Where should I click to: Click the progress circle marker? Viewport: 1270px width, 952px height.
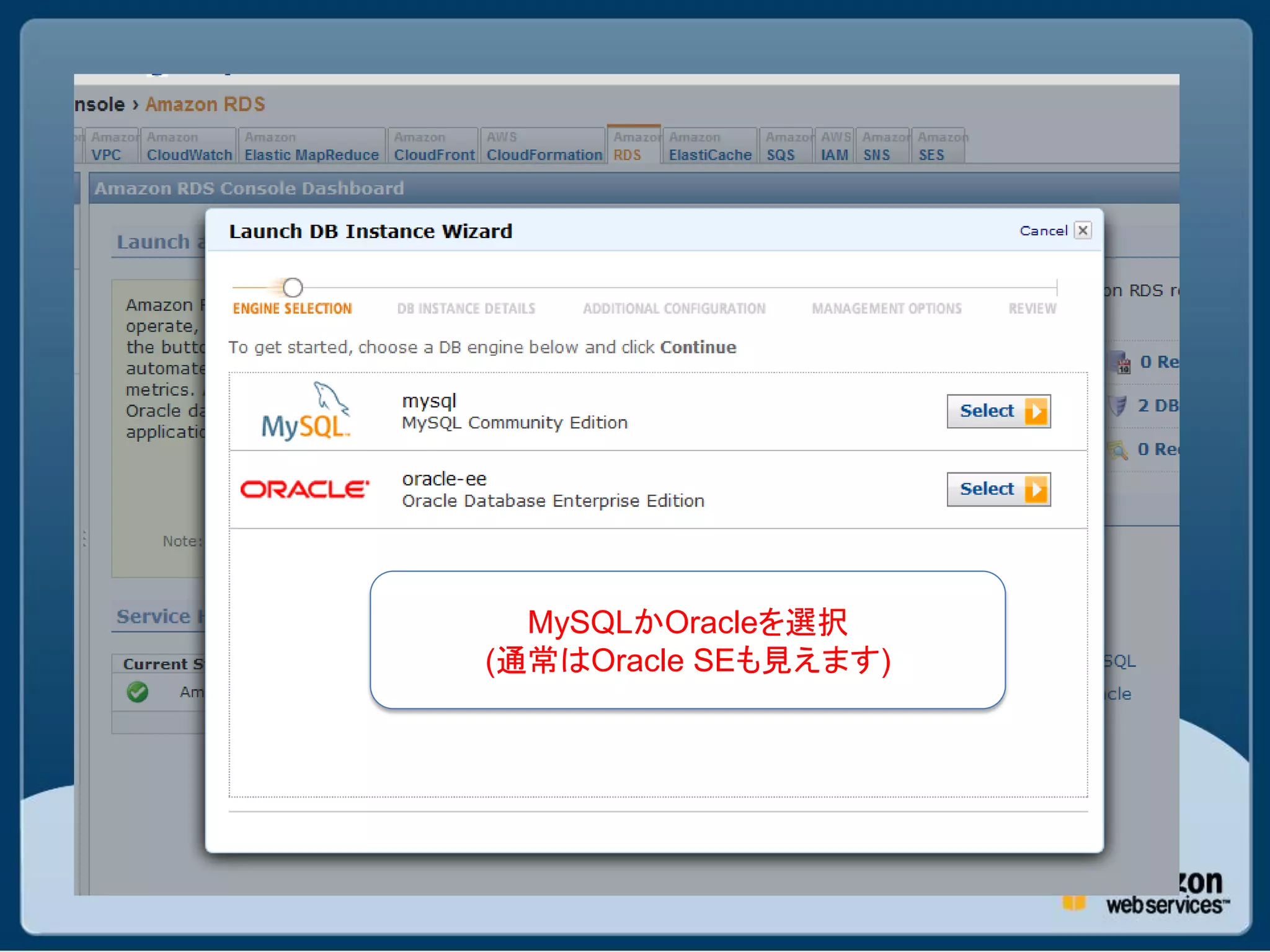coord(293,288)
